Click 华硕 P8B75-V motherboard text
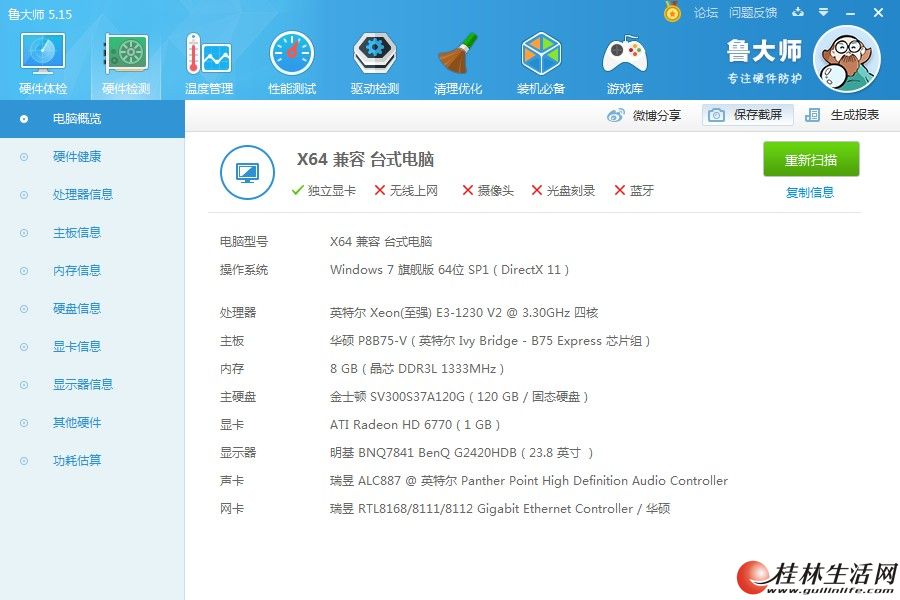This screenshot has width=900, height=600. coord(490,341)
